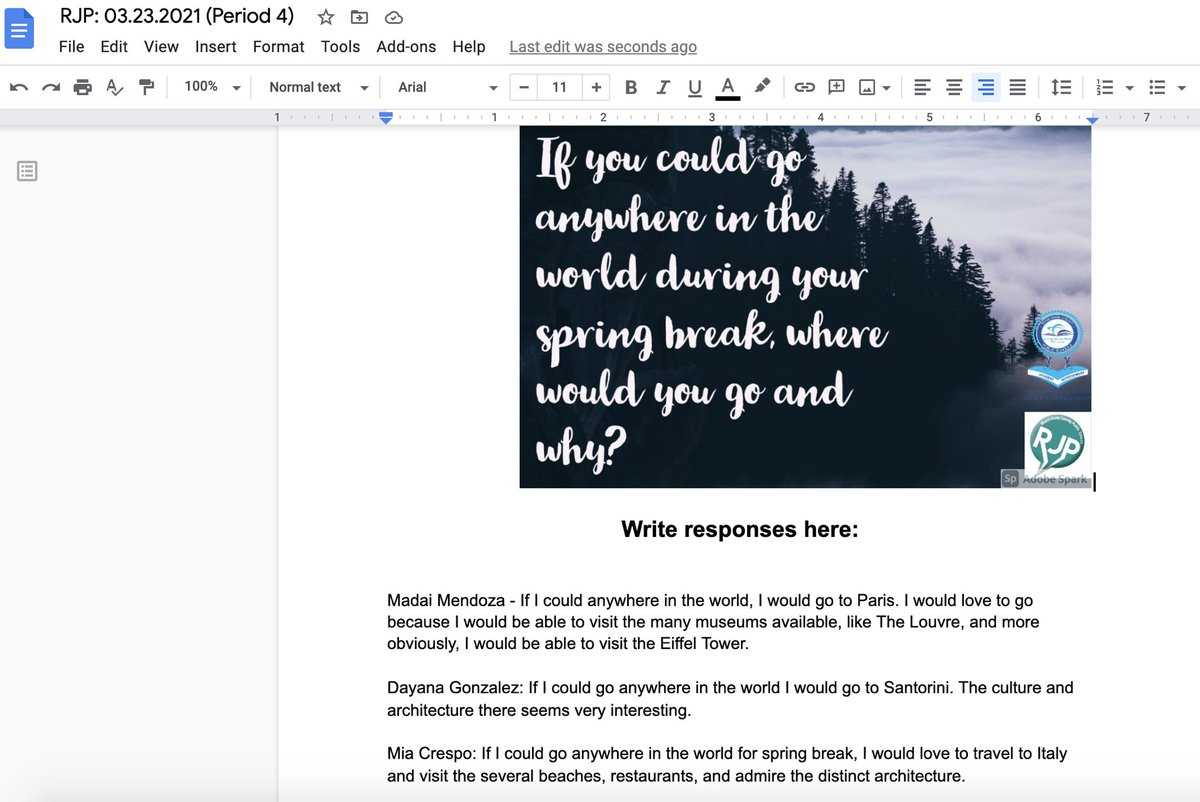
Task: Open the Insert menu
Action: tap(216, 47)
